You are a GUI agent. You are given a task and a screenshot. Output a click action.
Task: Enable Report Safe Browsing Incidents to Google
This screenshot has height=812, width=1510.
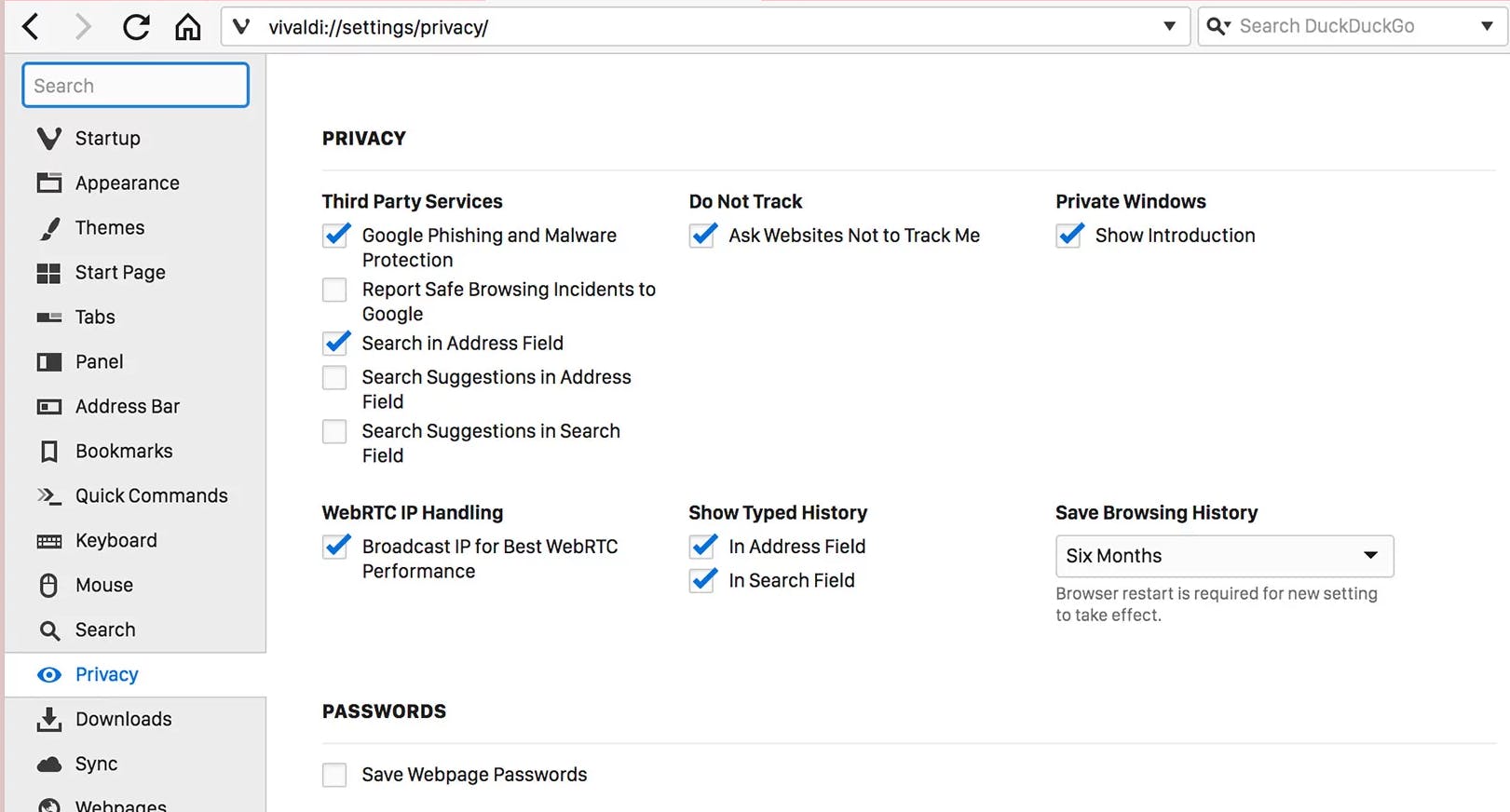coord(334,291)
